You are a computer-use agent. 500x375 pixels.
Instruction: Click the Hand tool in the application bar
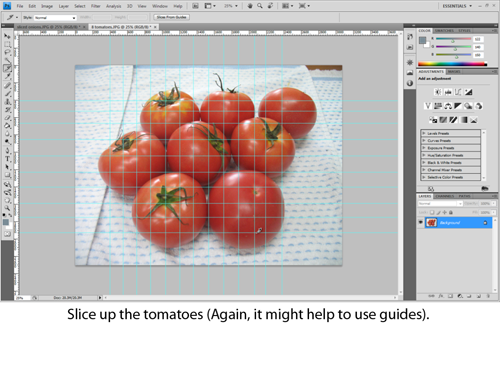coord(250,6)
